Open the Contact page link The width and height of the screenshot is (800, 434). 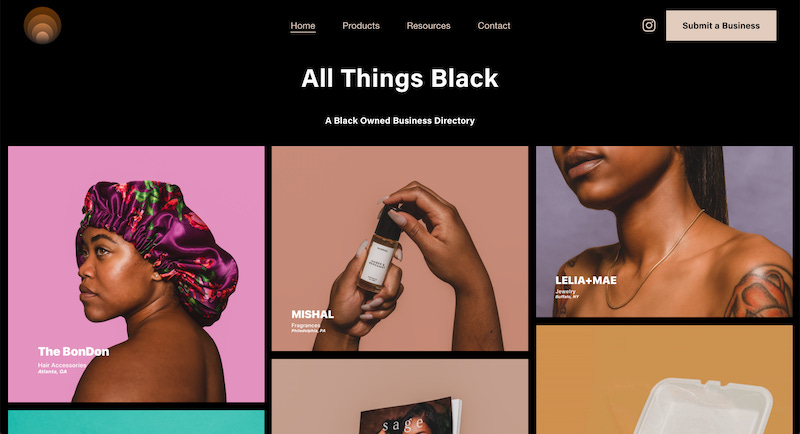click(x=494, y=25)
